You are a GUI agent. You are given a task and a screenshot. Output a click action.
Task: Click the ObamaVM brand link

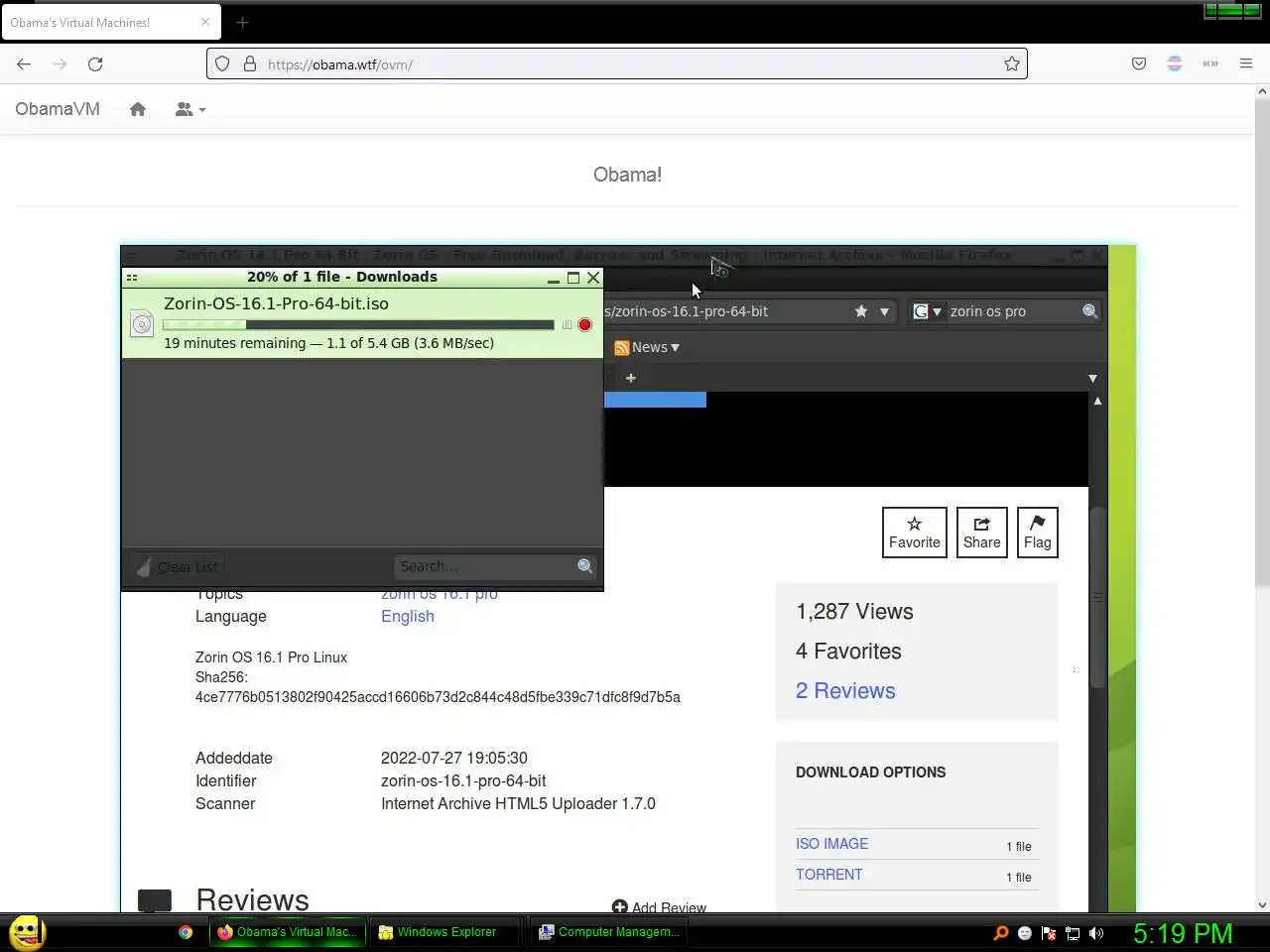coord(58,109)
